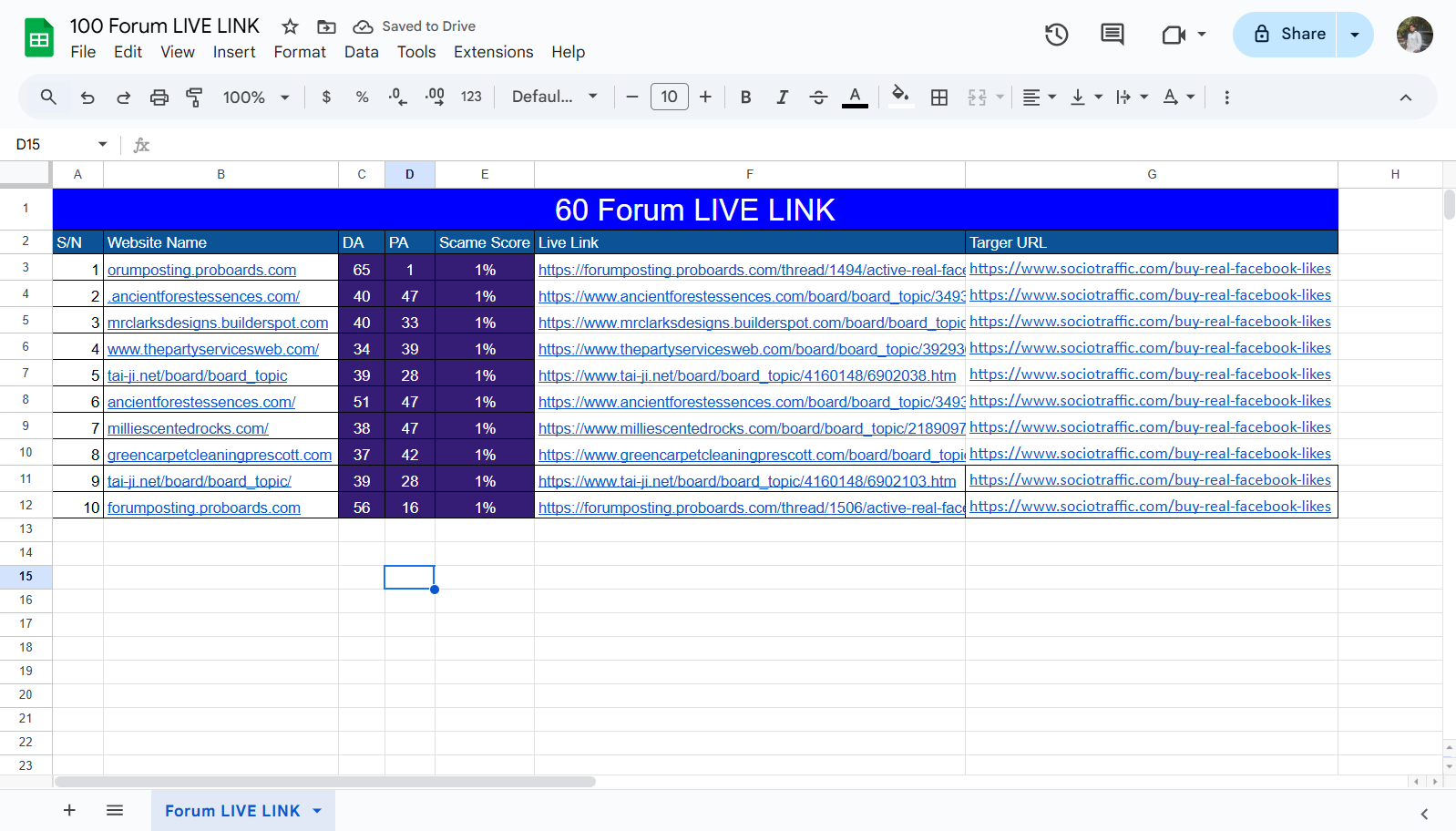Open the fill color paint bucket
This screenshot has height=831, width=1456.
click(x=900, y=96)
